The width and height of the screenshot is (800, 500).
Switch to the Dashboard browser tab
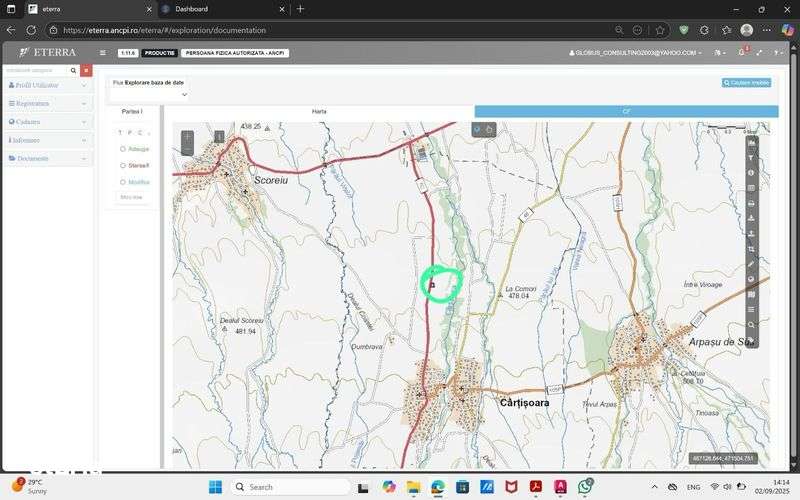coord(223,9)
